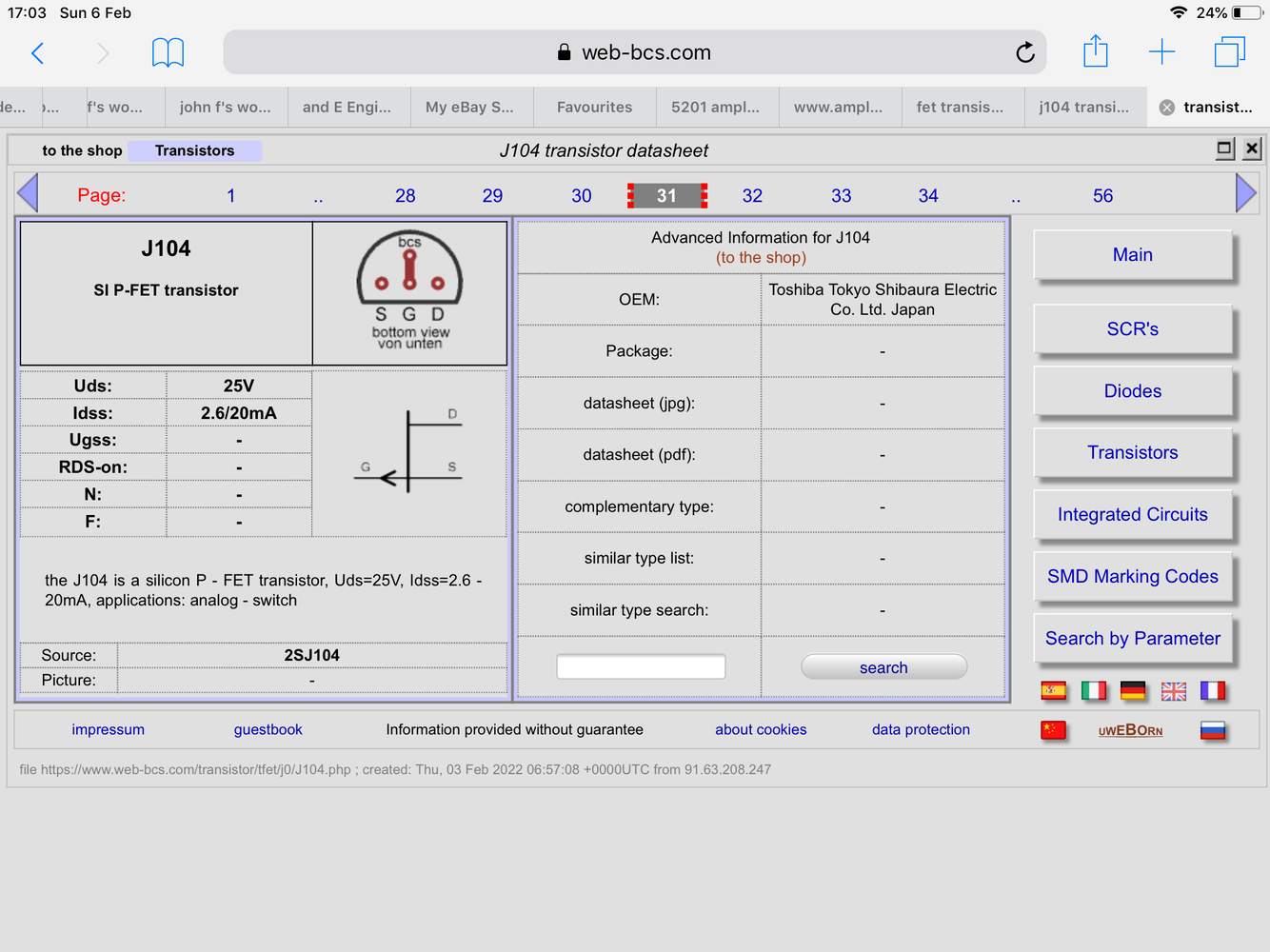Switch to the j104 transi... tab
This screenshot has height=952, width=1270.
tap(1084, 107)
